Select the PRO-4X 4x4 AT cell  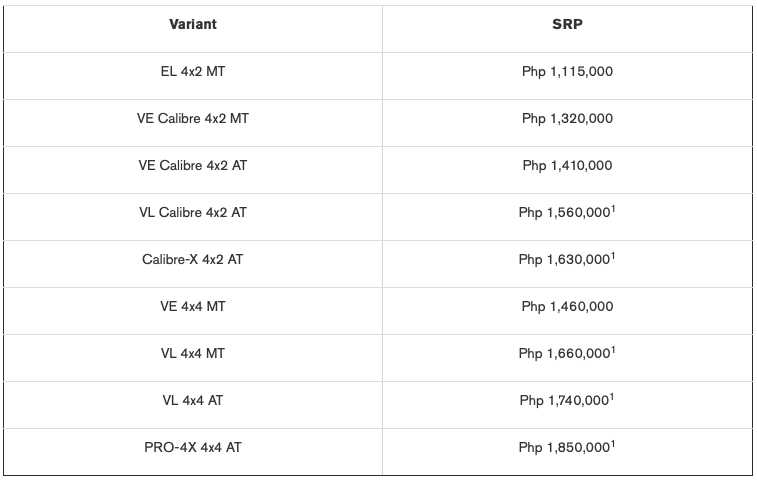[193, 447]
